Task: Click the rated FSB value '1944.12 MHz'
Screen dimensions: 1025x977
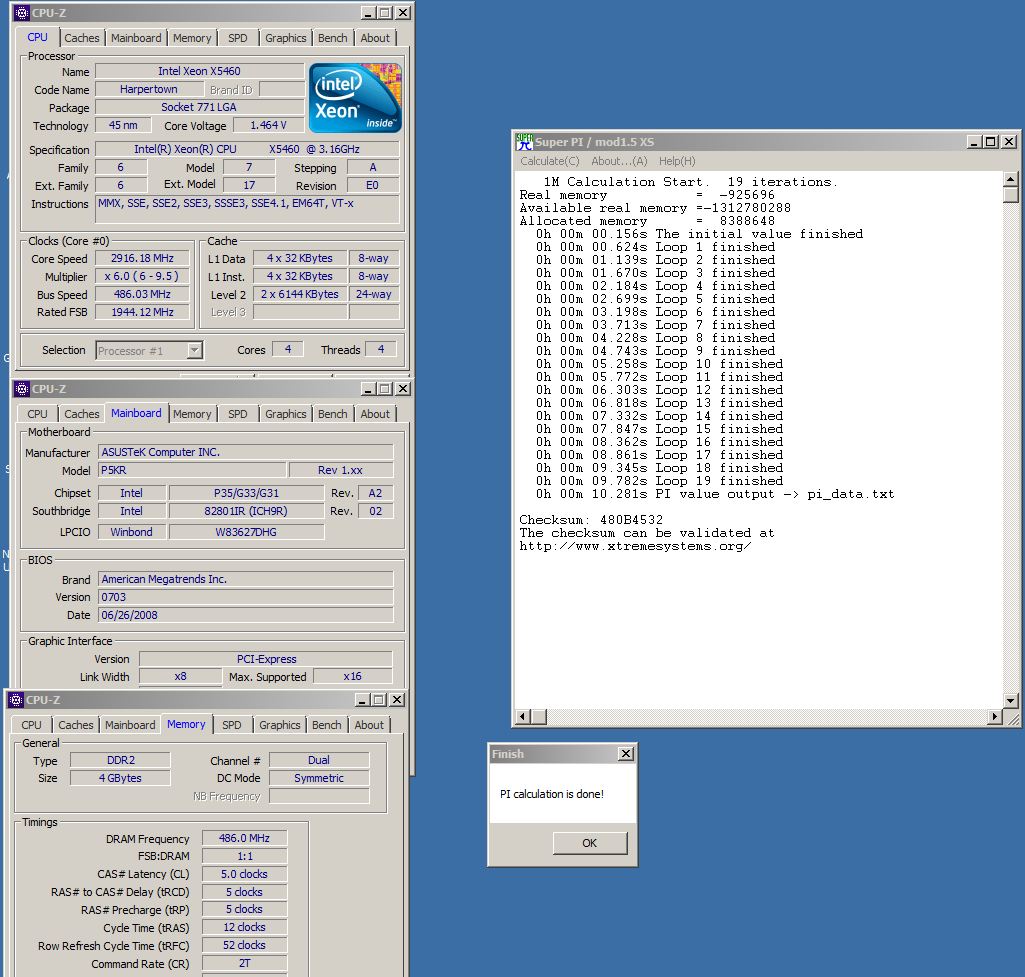Action: point(143,312)
